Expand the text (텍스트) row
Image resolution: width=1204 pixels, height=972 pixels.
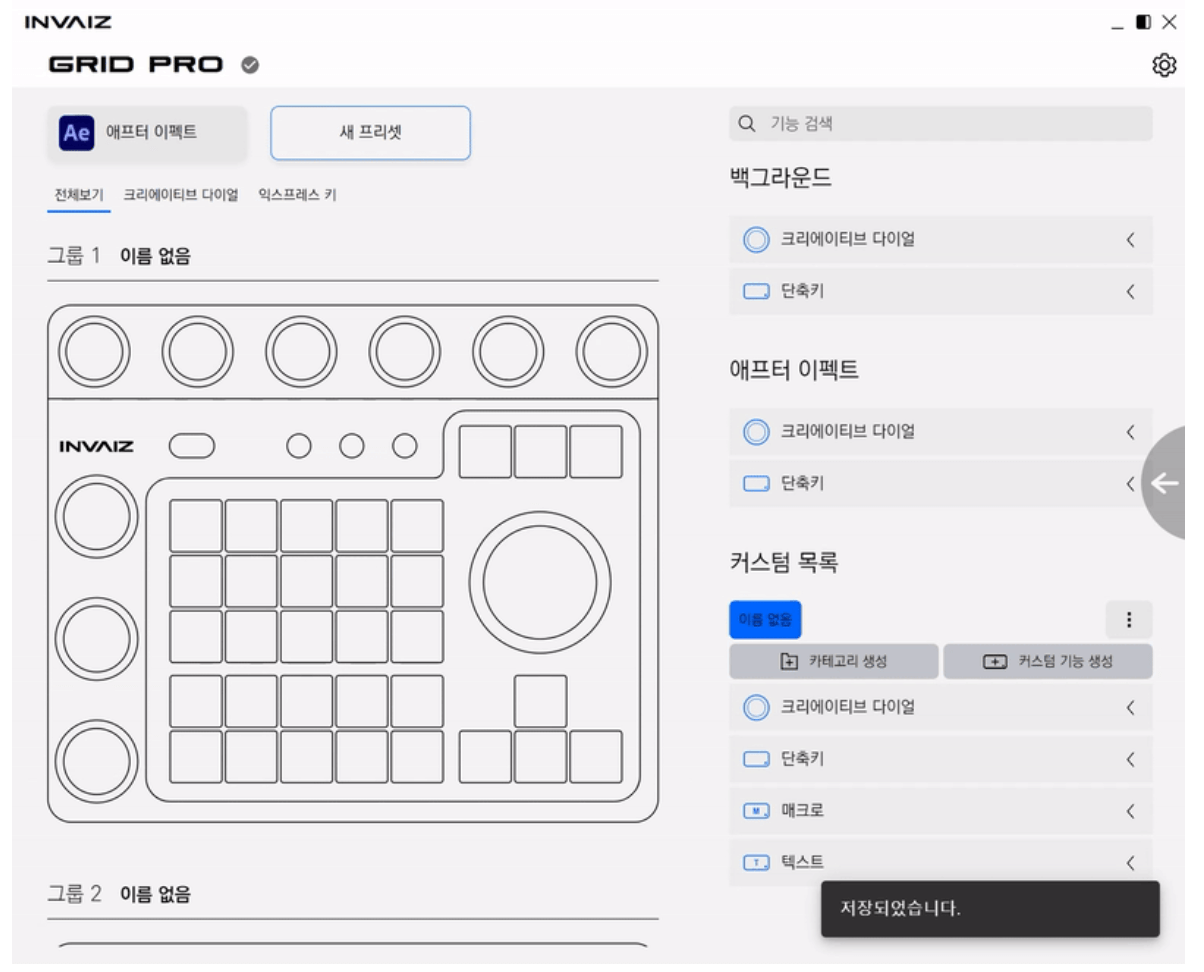940,862
